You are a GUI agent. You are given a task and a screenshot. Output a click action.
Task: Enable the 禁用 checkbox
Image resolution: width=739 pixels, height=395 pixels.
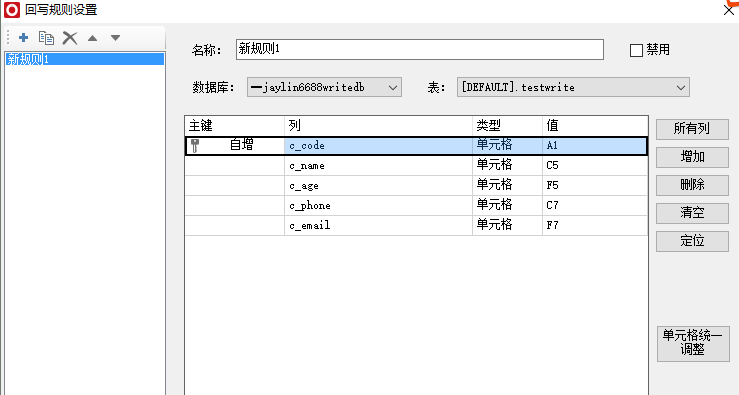pos(636,50)
